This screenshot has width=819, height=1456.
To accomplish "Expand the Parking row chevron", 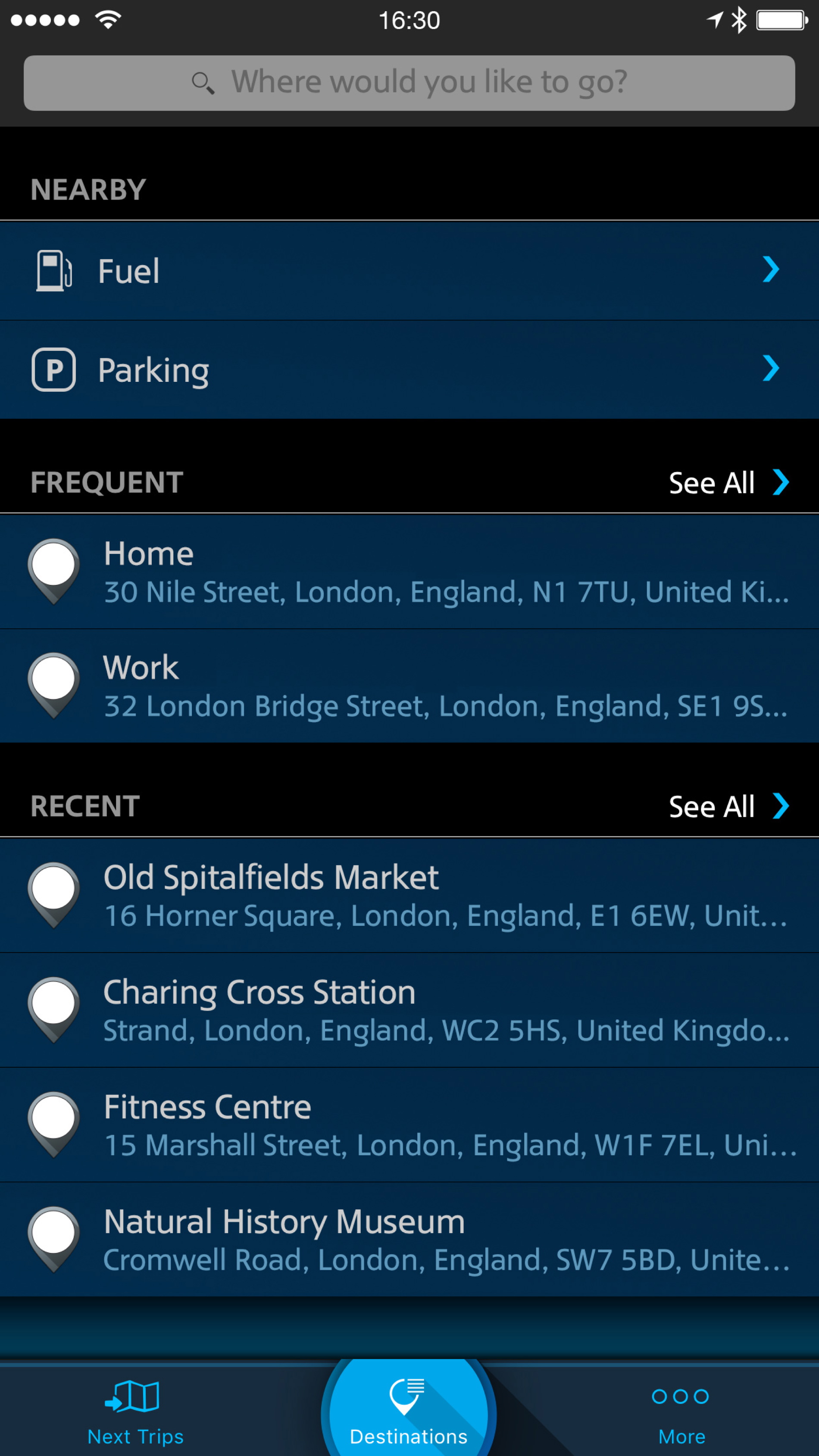I will [x=771, y=369].
